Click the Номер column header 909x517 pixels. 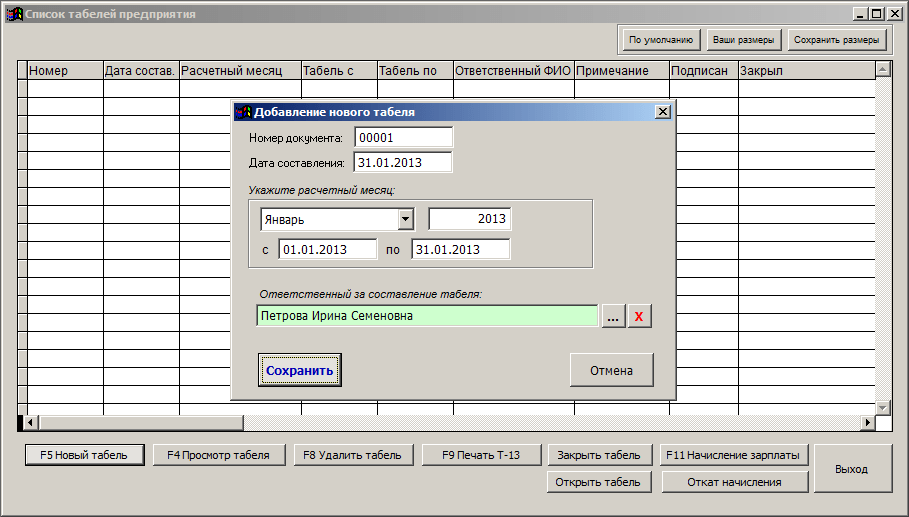pos(66,71)
